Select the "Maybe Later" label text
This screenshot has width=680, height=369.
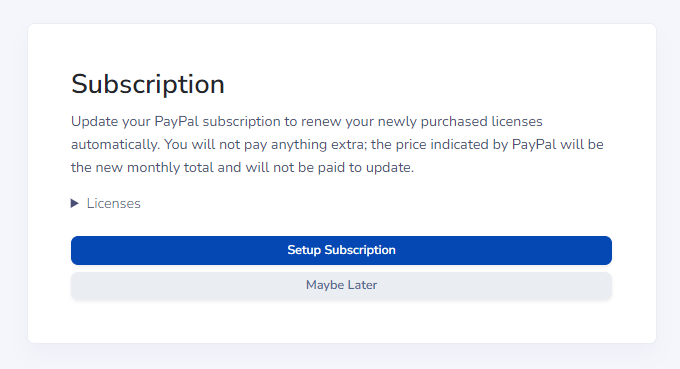click(341, 285)
